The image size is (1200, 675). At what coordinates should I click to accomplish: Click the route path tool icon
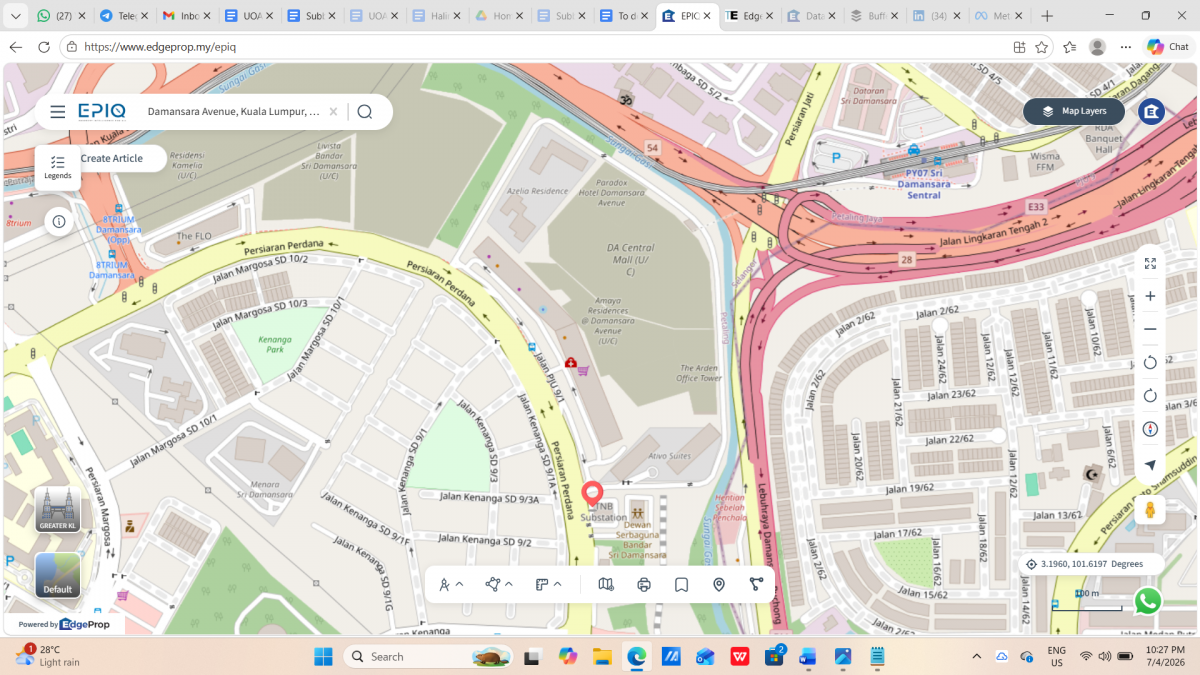point(756,585)
